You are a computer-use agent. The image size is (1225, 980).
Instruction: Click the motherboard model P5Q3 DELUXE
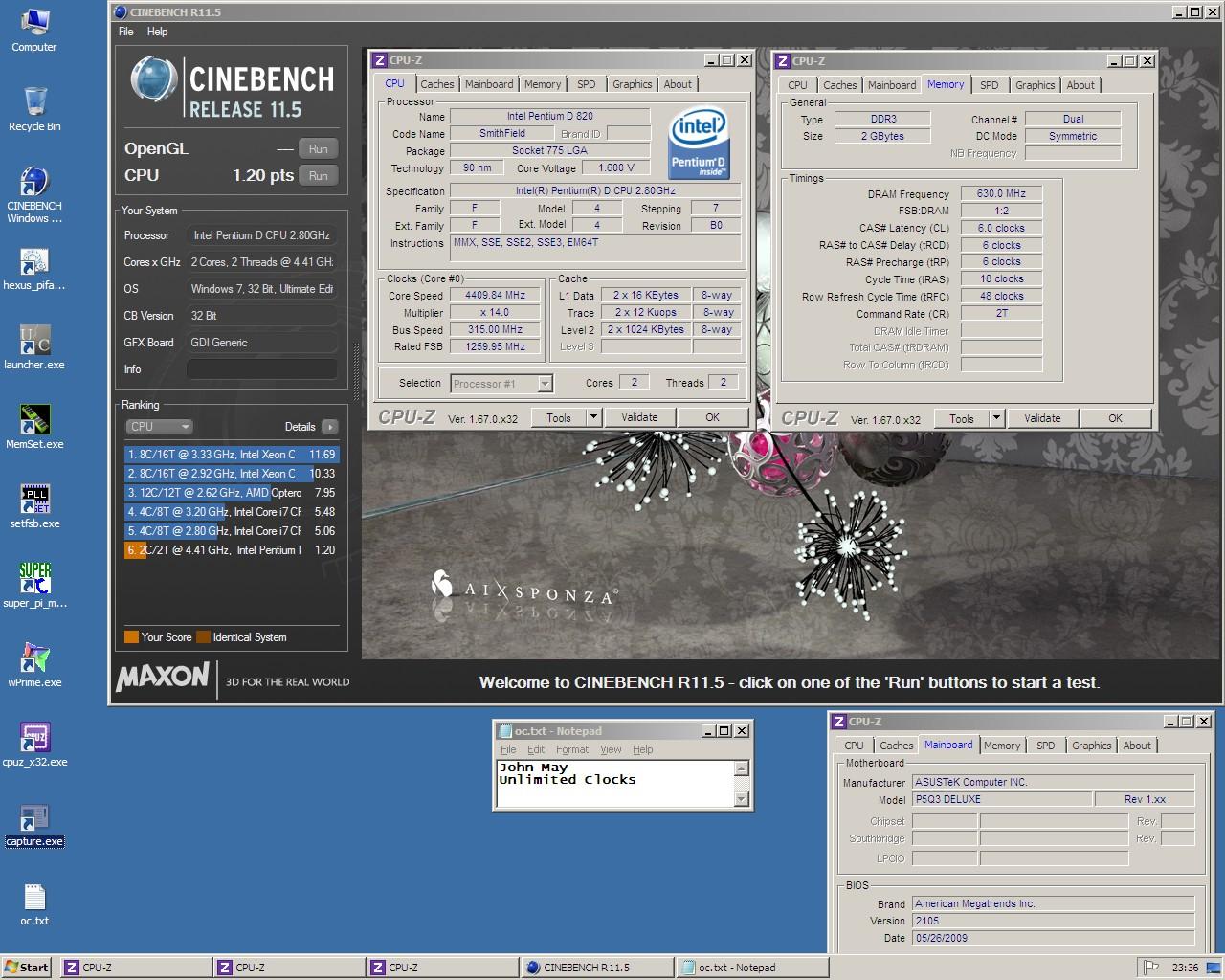click(1002, 799)
